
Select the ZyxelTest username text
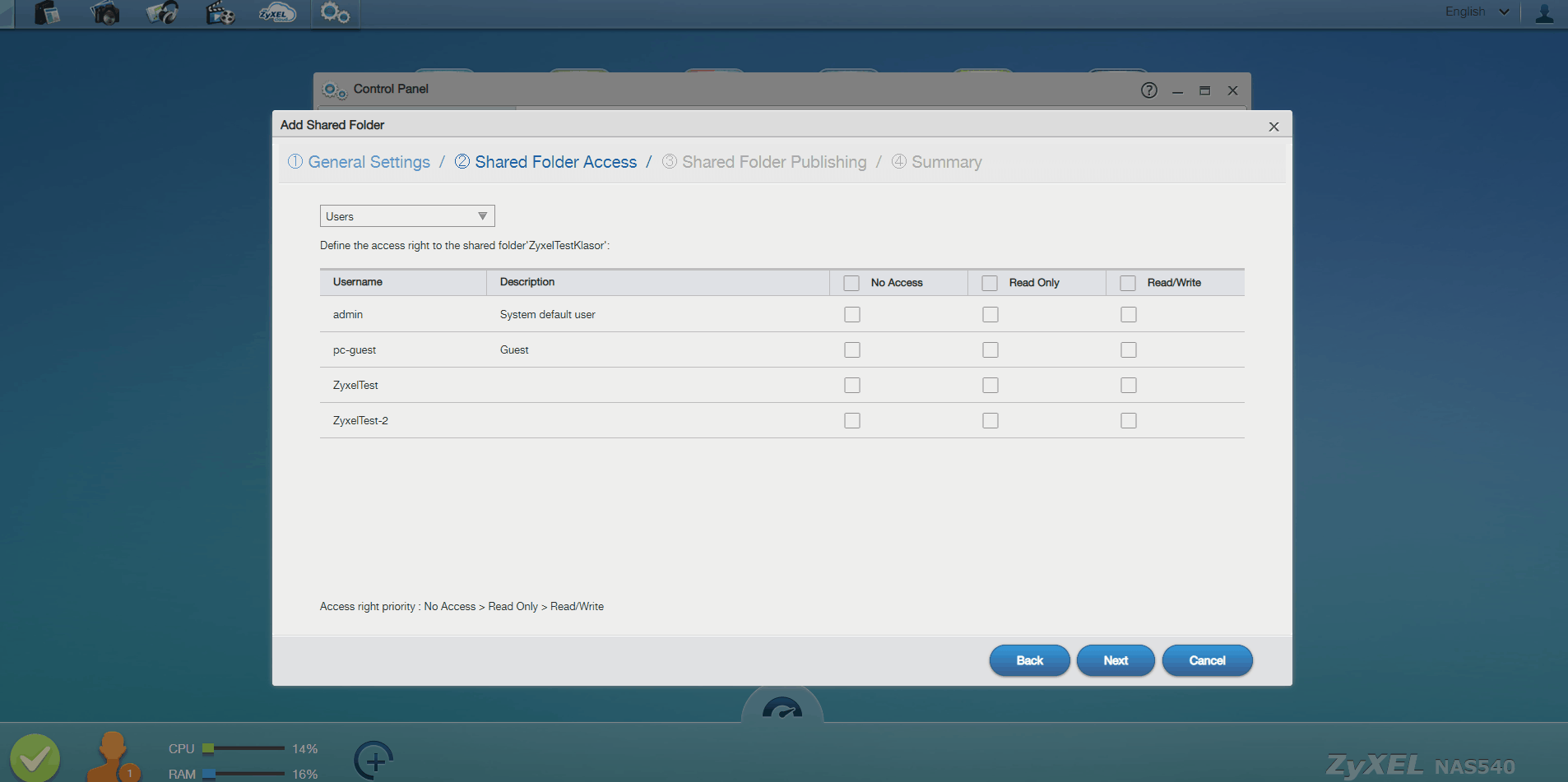pos(355,386)
